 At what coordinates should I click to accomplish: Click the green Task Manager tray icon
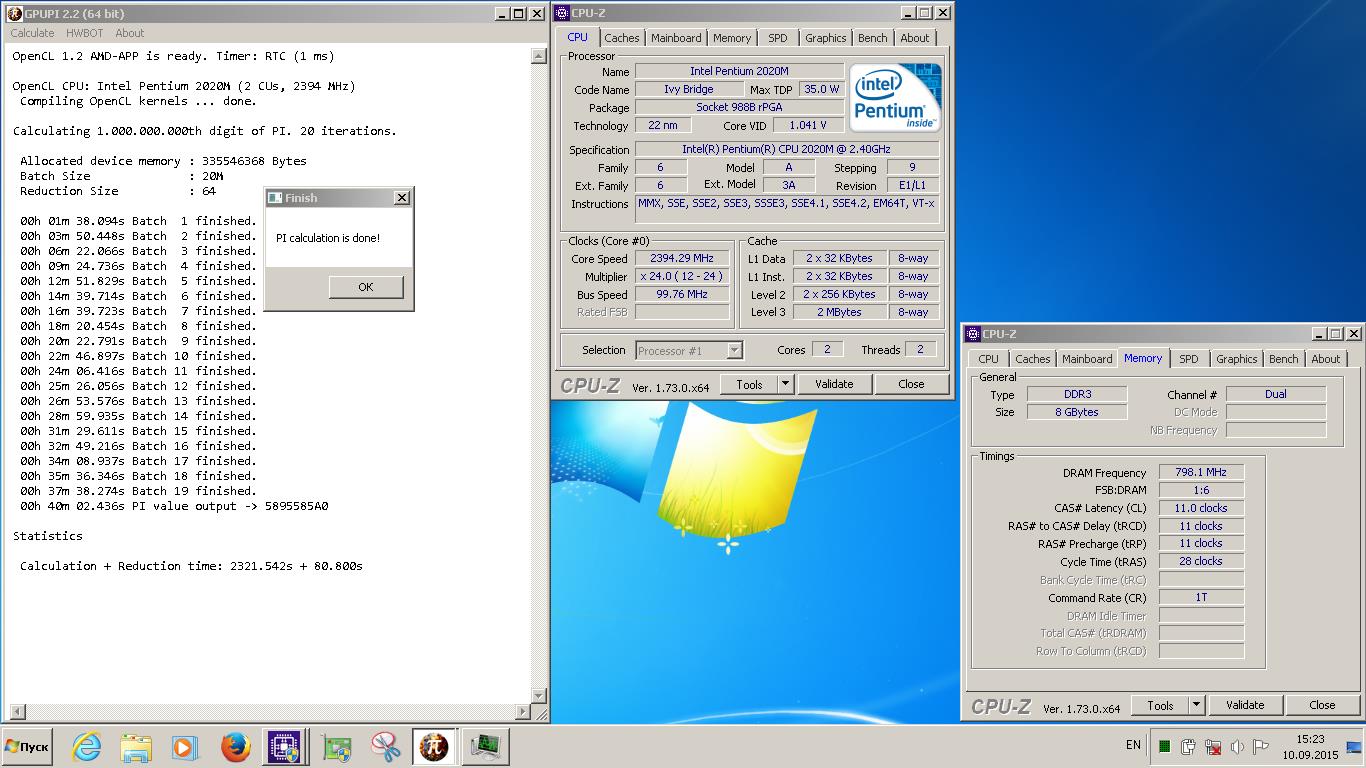(x=1165, y=746)
